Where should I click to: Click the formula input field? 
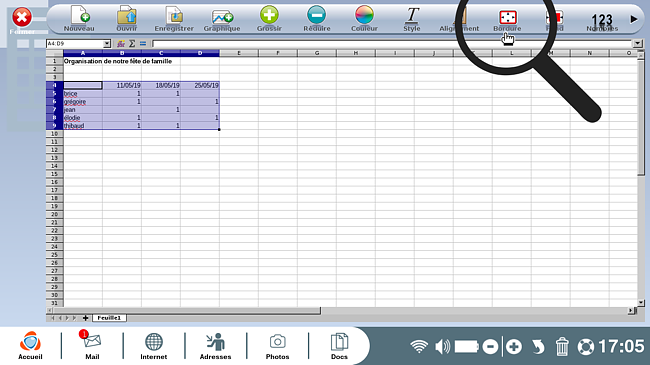coord(392,44)
